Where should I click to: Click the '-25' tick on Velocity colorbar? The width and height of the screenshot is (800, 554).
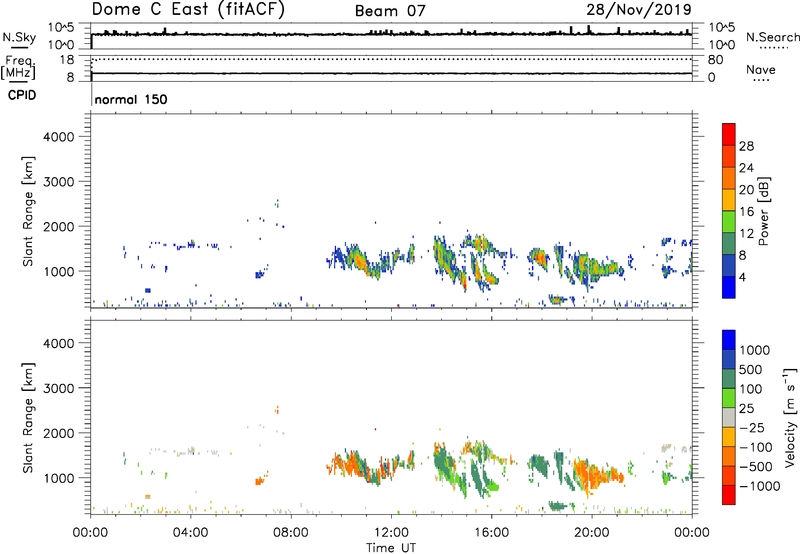pyautogui.click(x=752, y=428)
